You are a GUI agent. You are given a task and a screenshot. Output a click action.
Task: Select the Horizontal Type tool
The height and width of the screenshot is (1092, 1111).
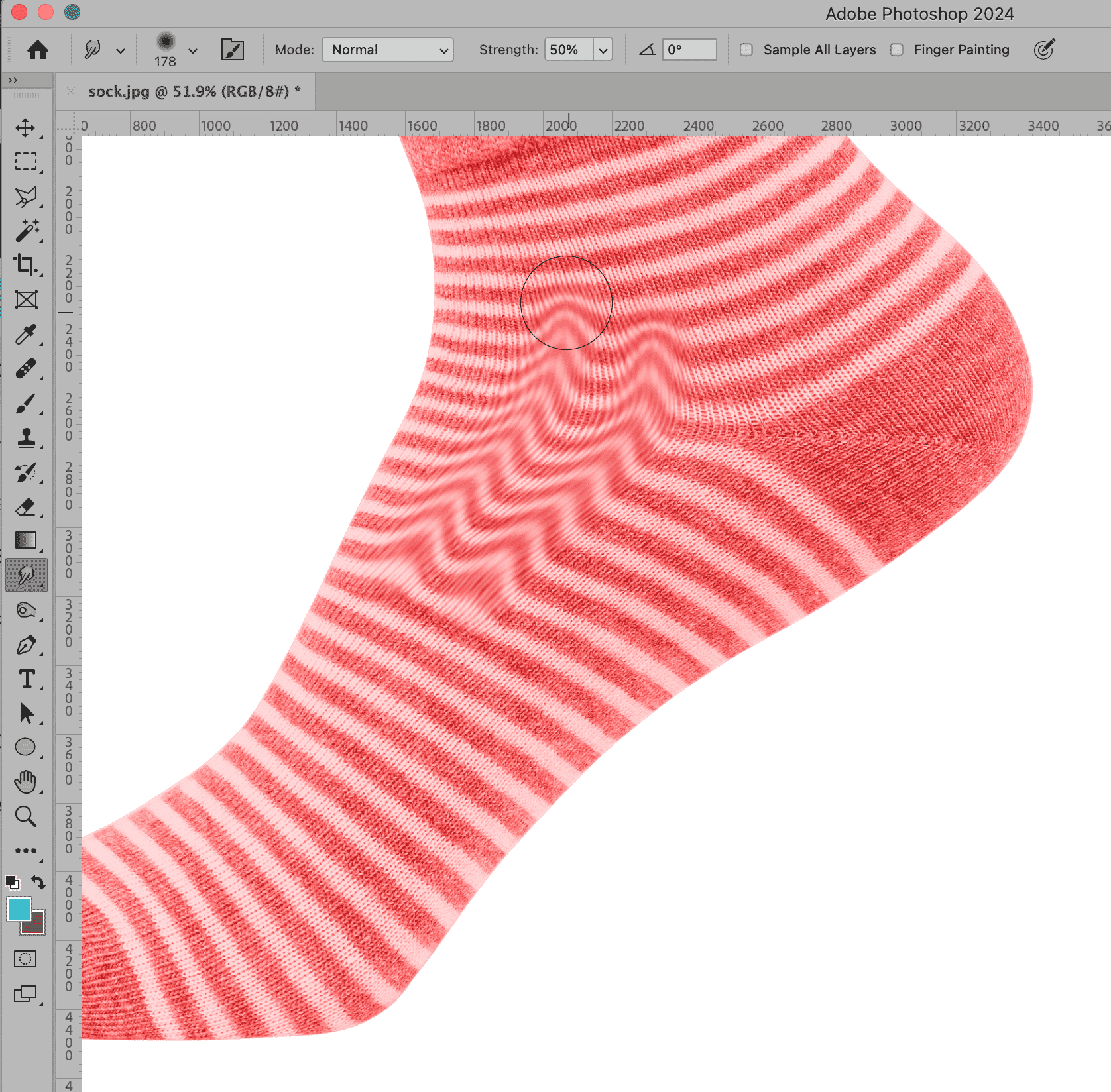(26, 679)
